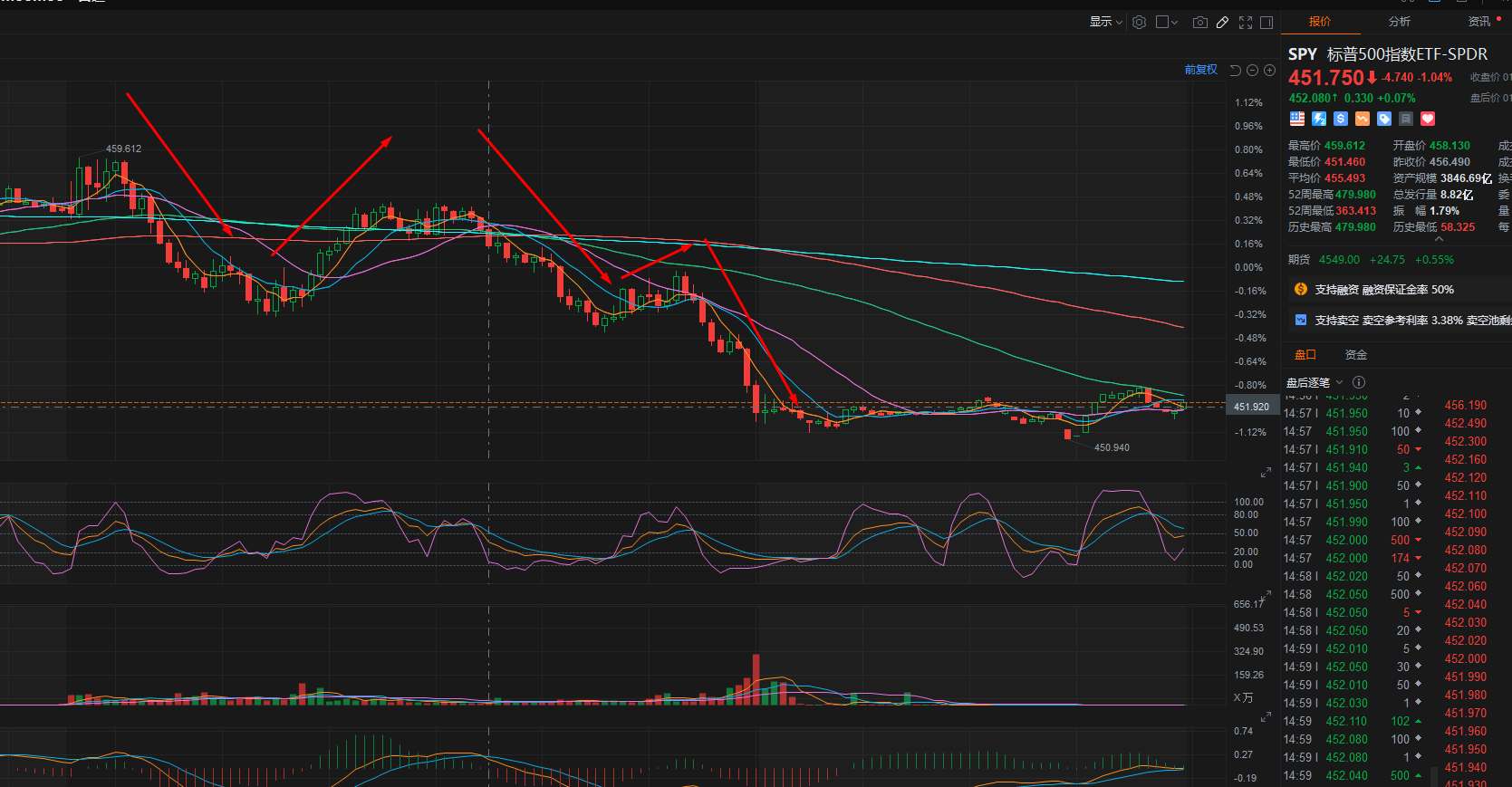Image resolution: width=1512 pixels, height=787 pixels.
Task: Select the 盘口 tab
Action: click(x=1305, y=355)
